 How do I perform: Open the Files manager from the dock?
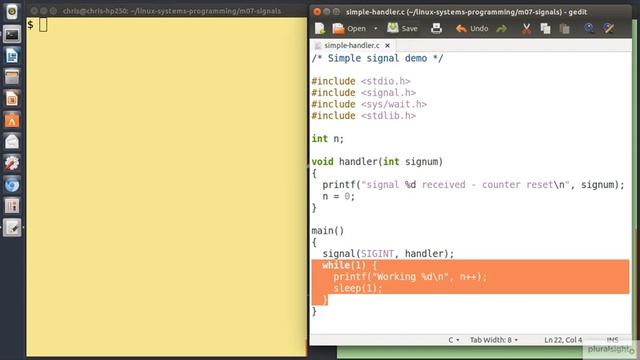[12, 77]
